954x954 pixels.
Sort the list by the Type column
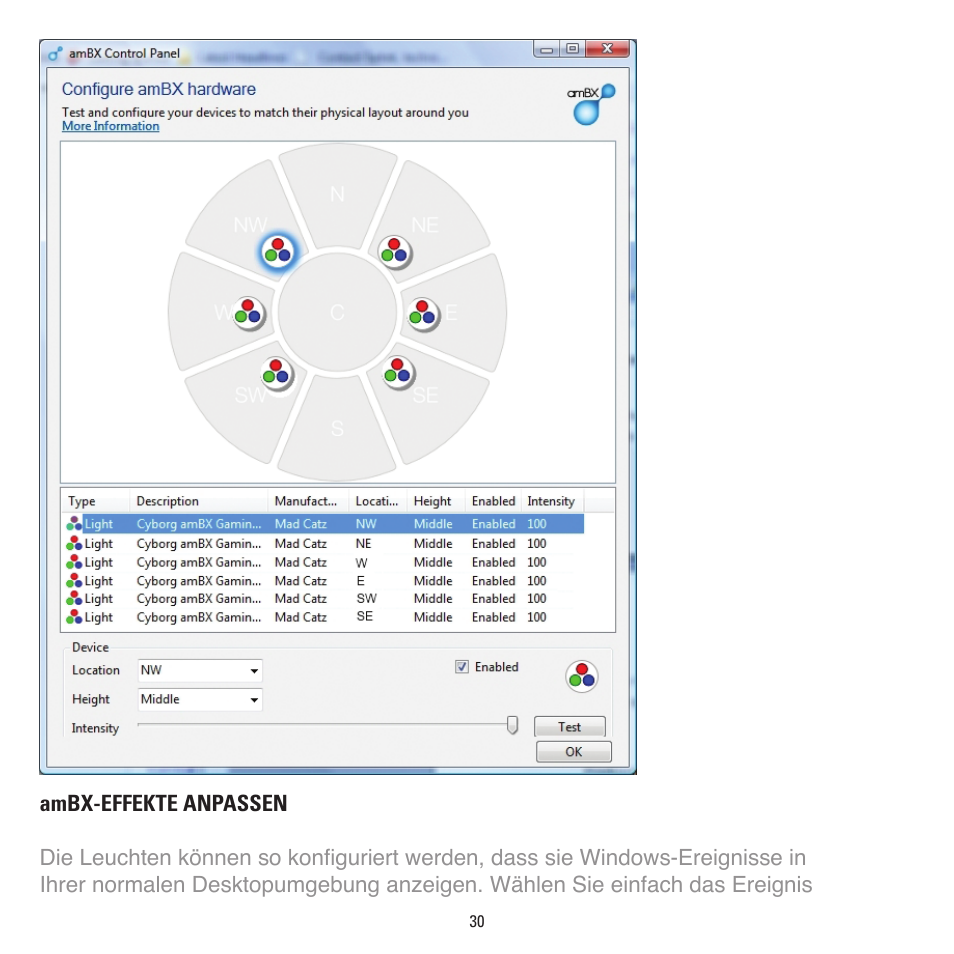click(x=96, y=501)
